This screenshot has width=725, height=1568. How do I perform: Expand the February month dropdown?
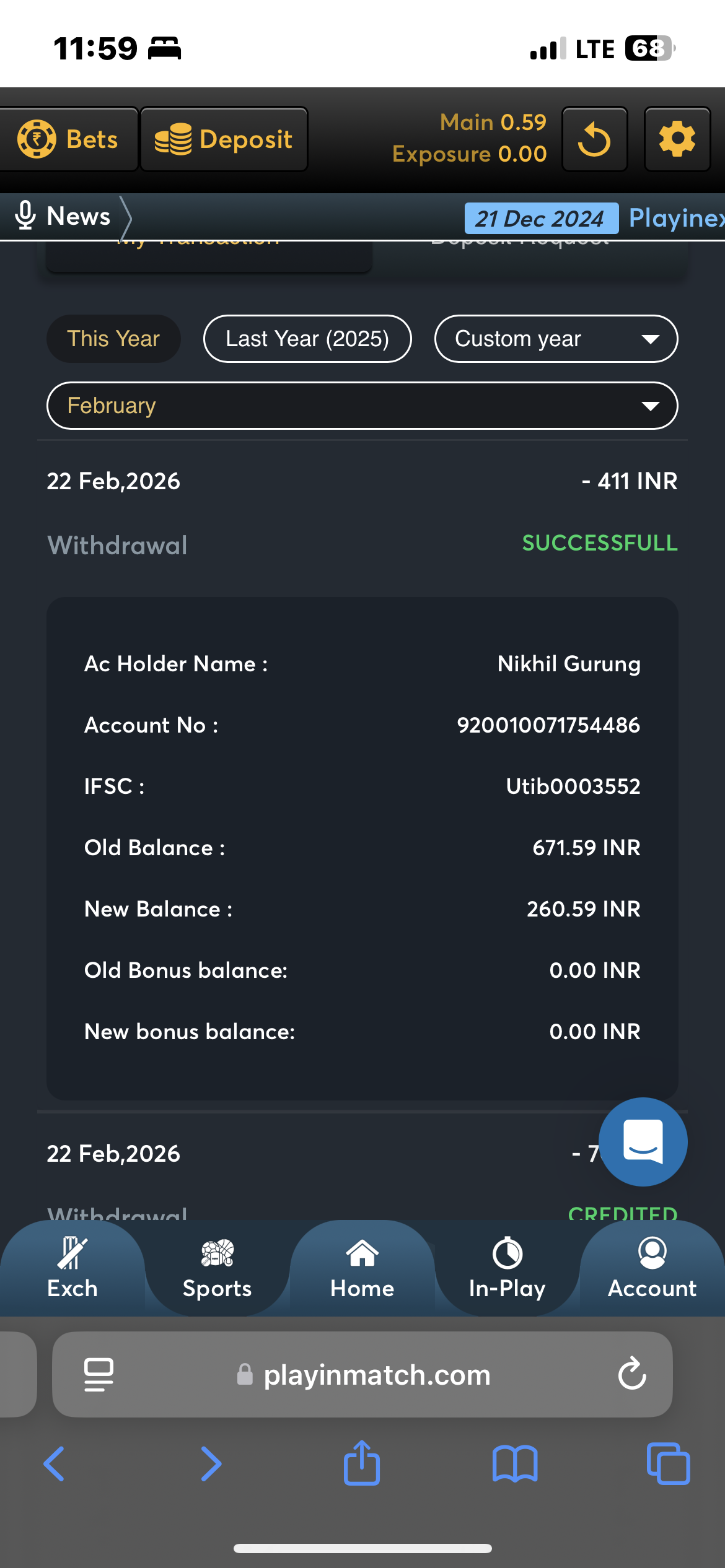(x=362, y=406)
